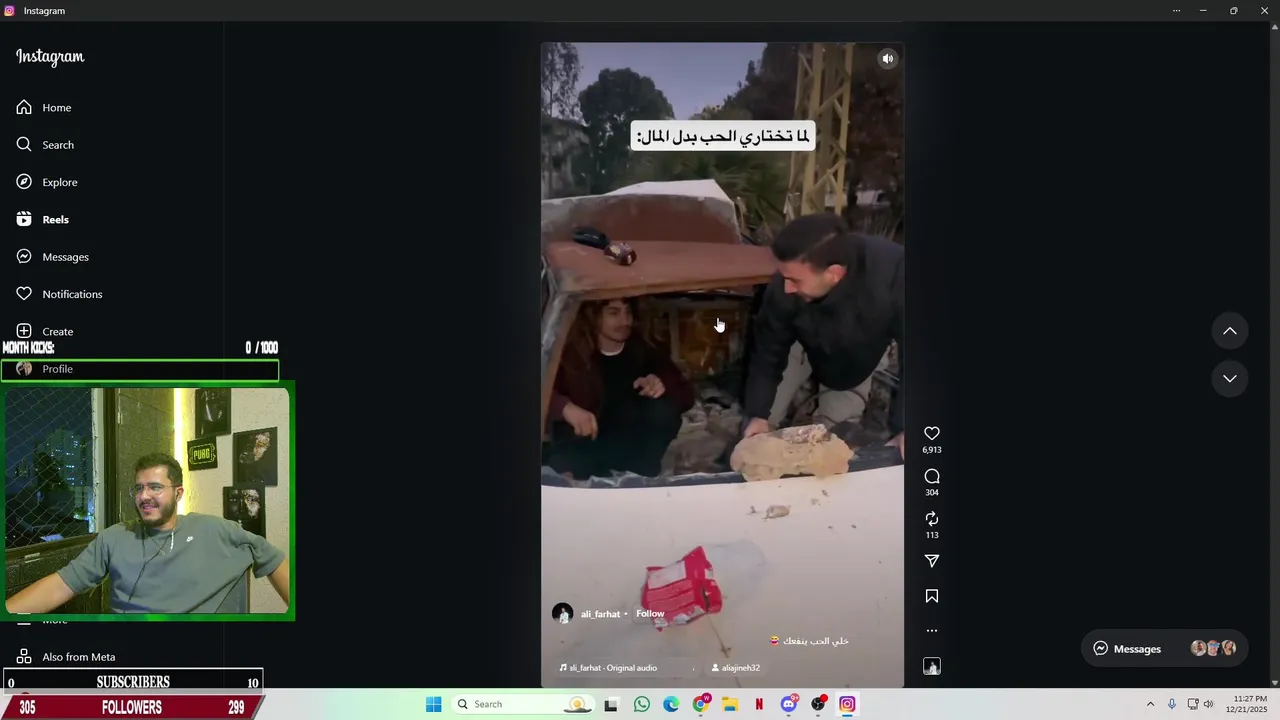Open the app's three-dot title bar menu
The image size is (1280, 720).
1176,11
